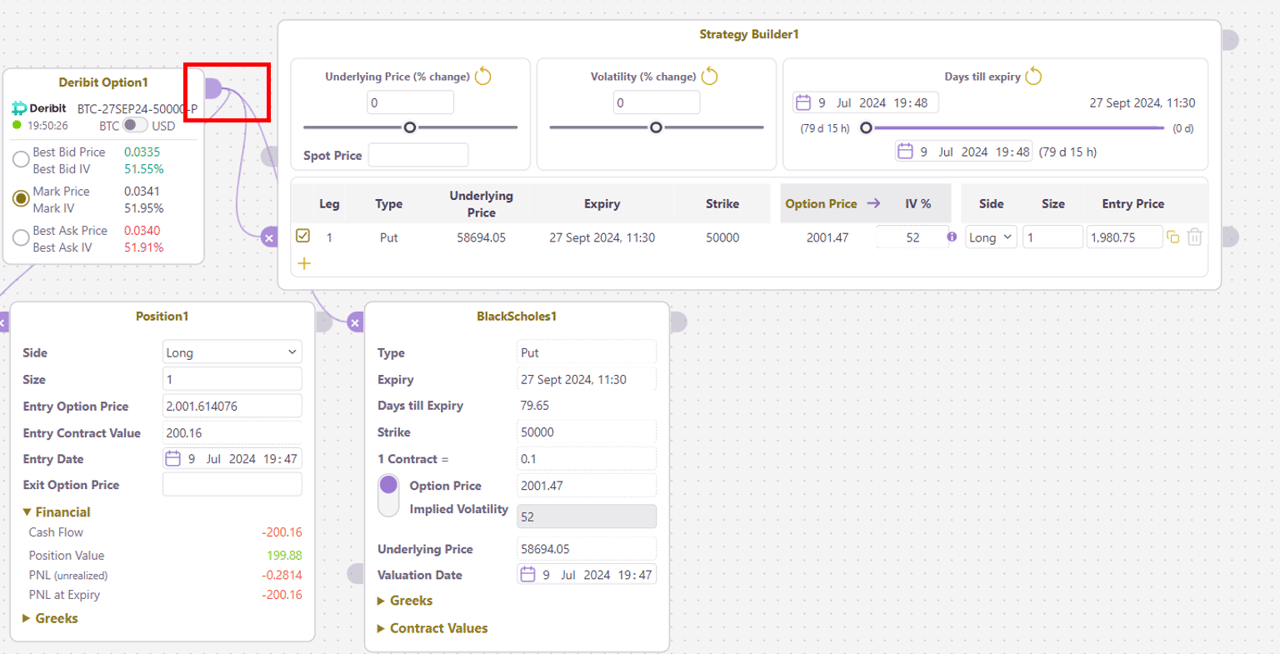Click the Deribit Option1 node title
Image resolution: width=1280 pixels, height=654 pixels.
pos(103,82)
